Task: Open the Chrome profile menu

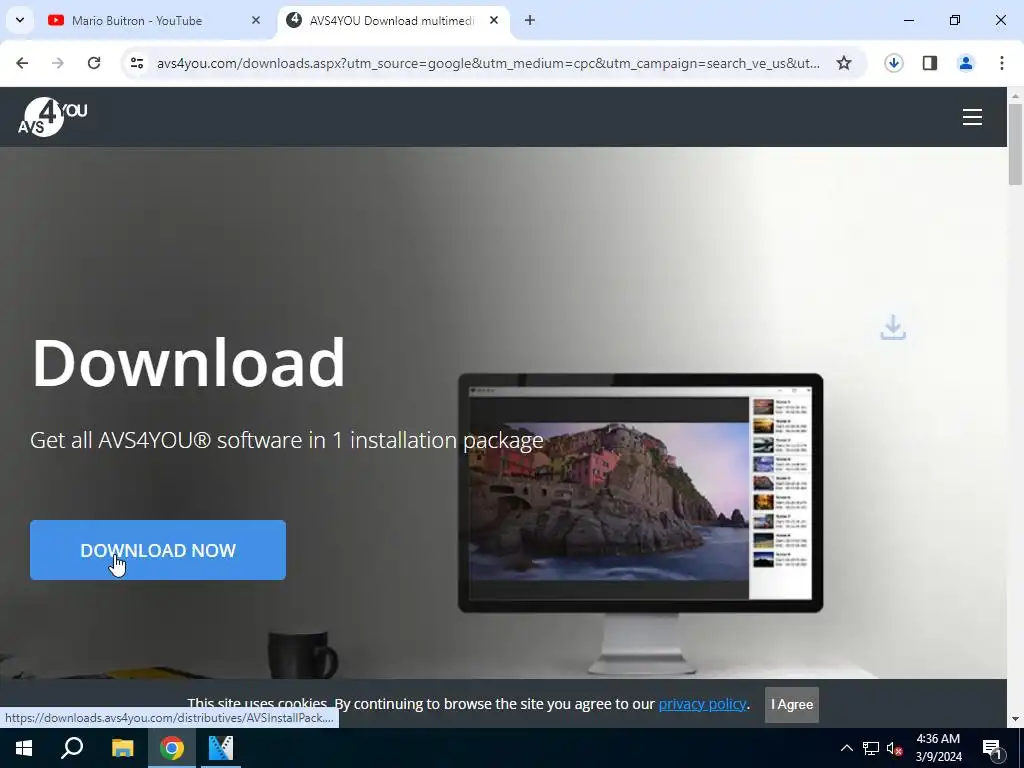Action: click(965, 63)
